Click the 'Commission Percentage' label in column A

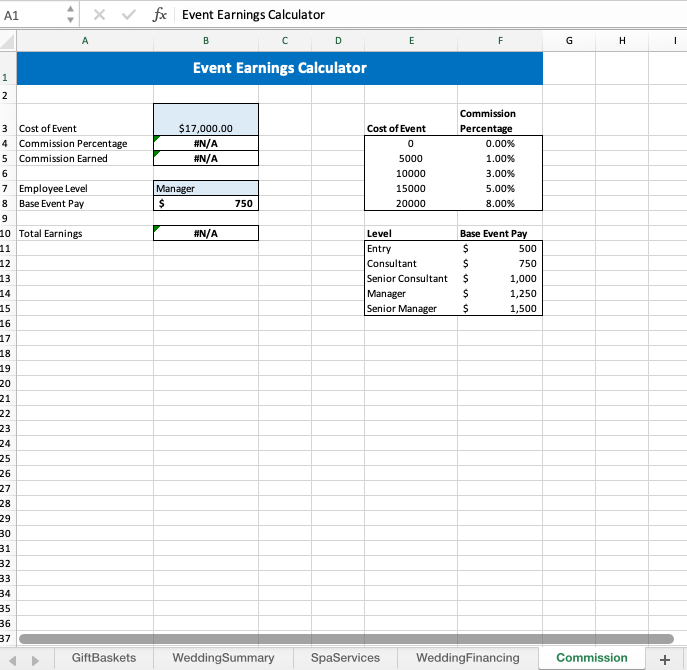[73, 144]
